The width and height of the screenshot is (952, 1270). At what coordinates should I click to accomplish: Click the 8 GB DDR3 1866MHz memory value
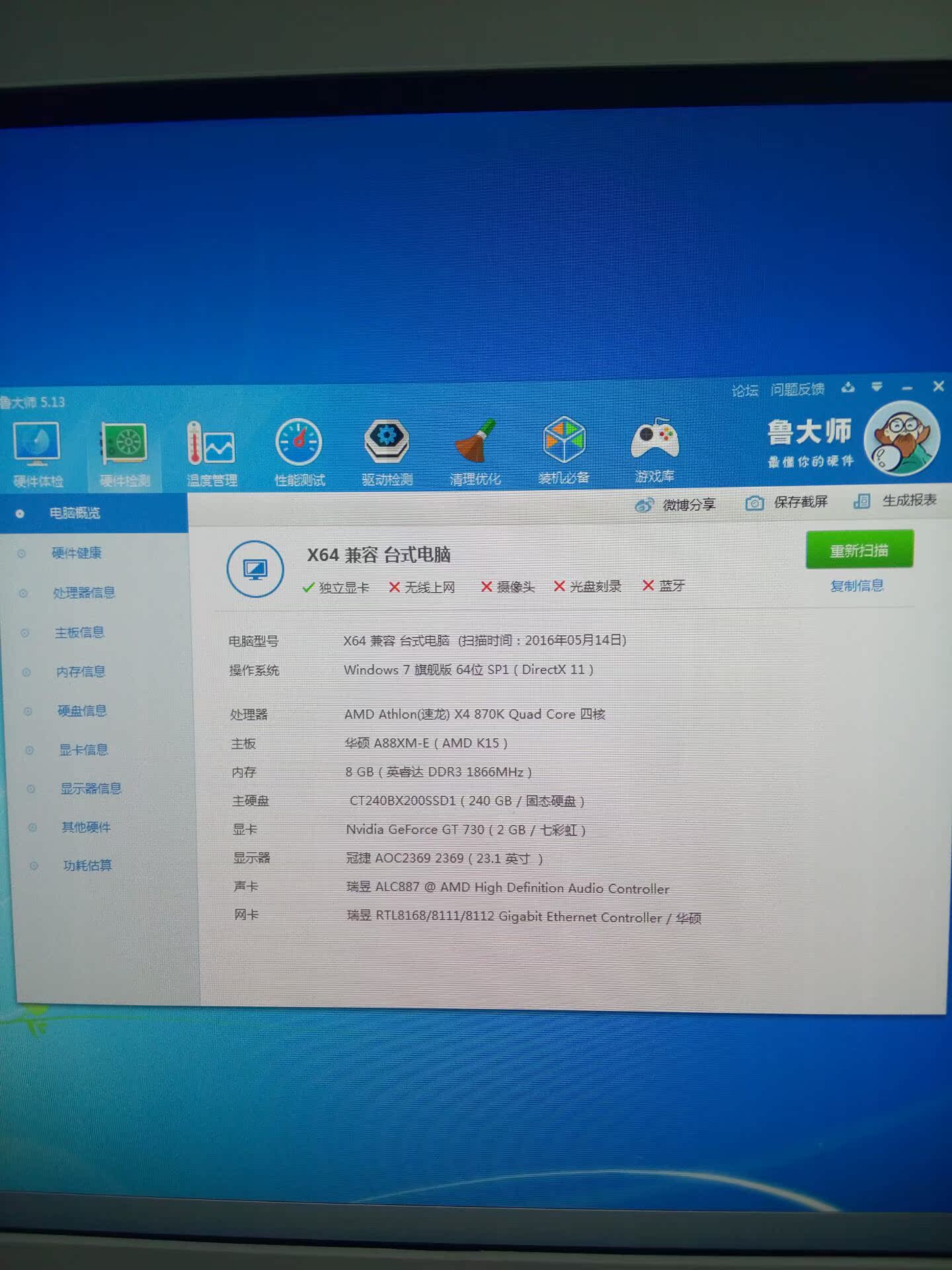click(439, 772)
